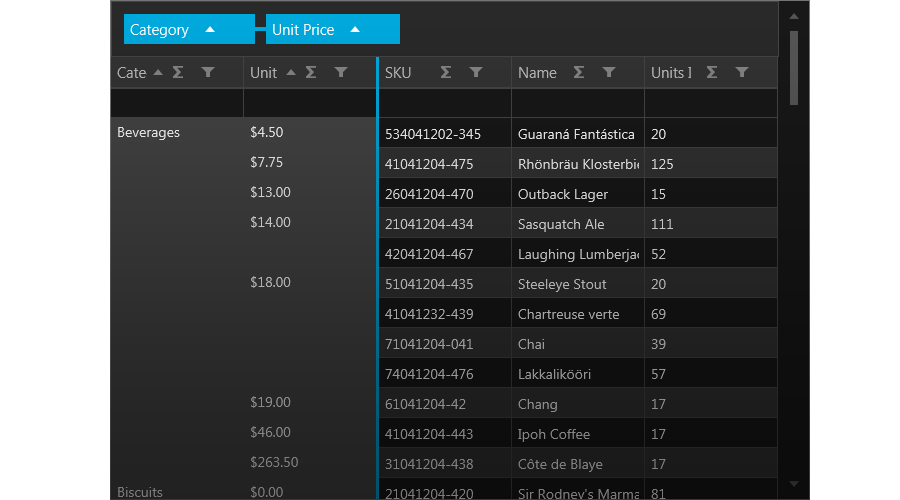Open summary sigma in Units column header

click(712, 72)
